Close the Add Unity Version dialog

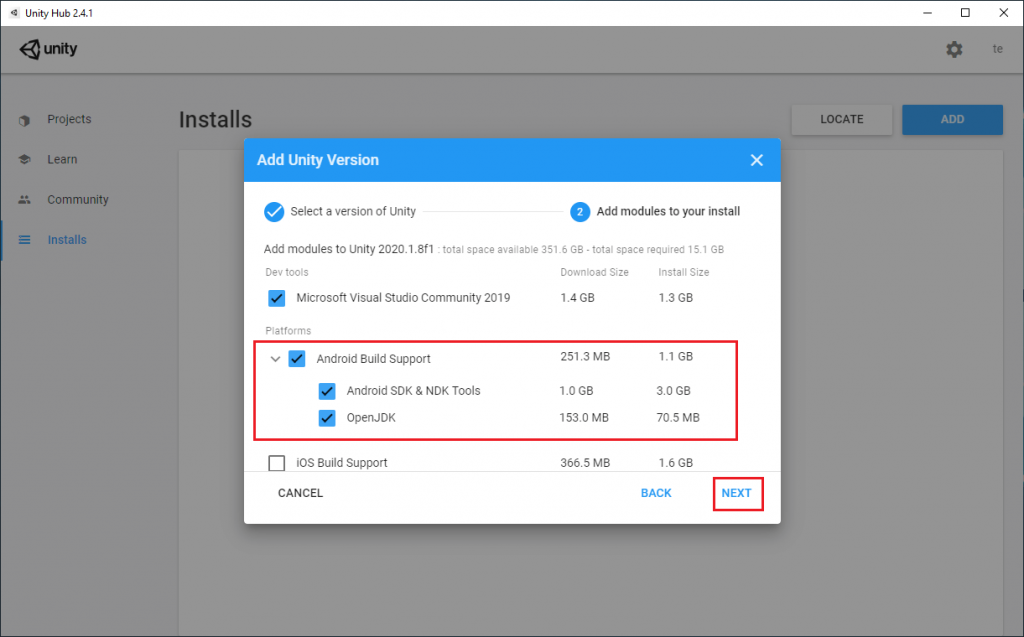point(757,160)
